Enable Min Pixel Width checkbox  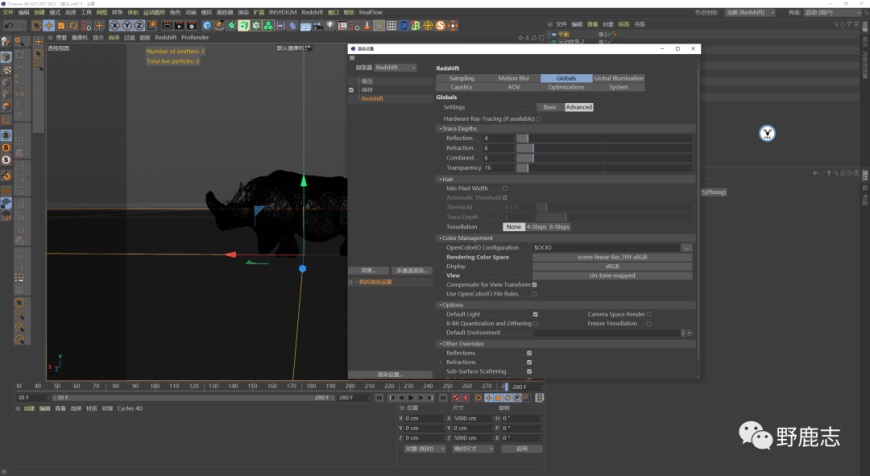tap(505, 189)
